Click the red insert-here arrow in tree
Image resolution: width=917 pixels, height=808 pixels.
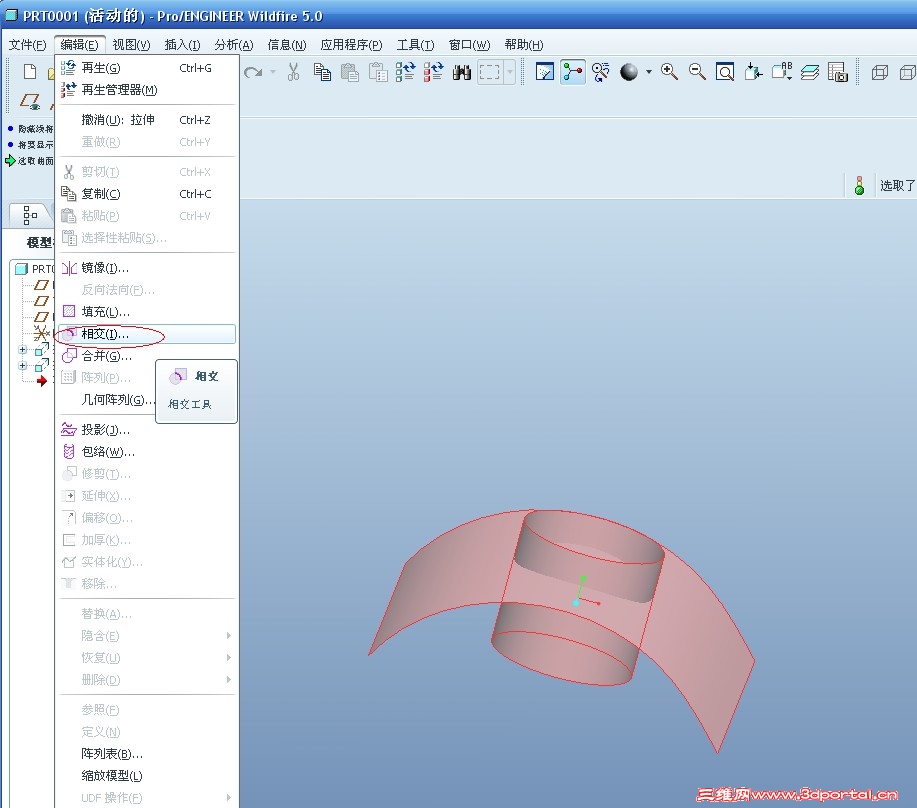pos(42,381)
